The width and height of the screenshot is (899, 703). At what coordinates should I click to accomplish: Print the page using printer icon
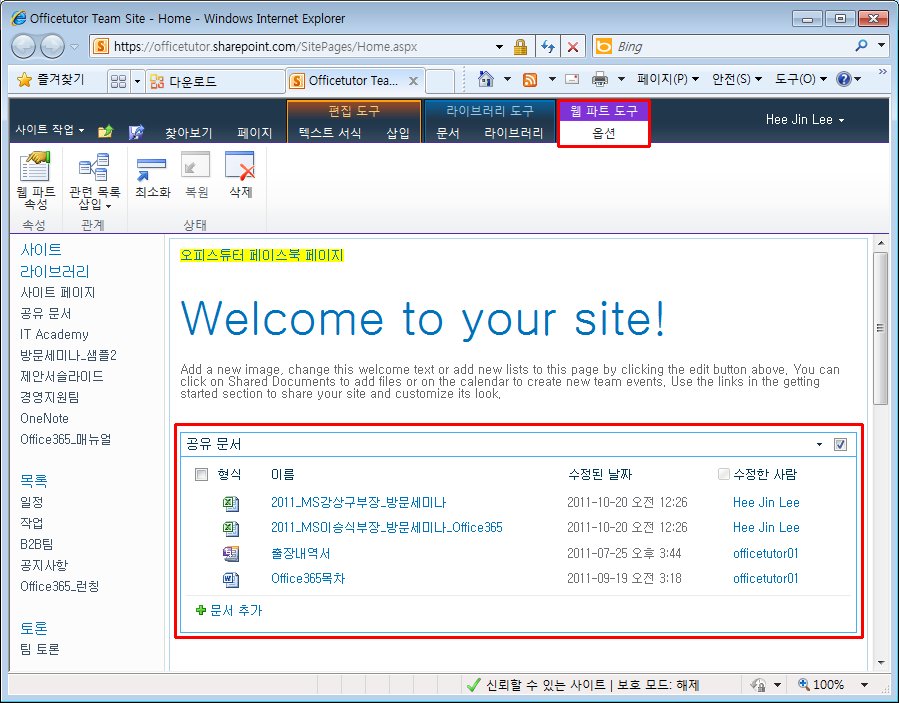[600, 79]
